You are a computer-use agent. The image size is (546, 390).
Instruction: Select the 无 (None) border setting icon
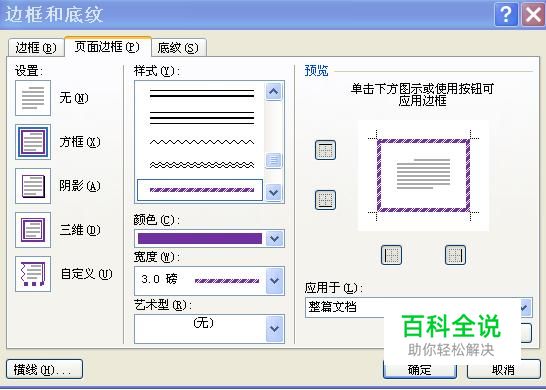click(33, 98)
